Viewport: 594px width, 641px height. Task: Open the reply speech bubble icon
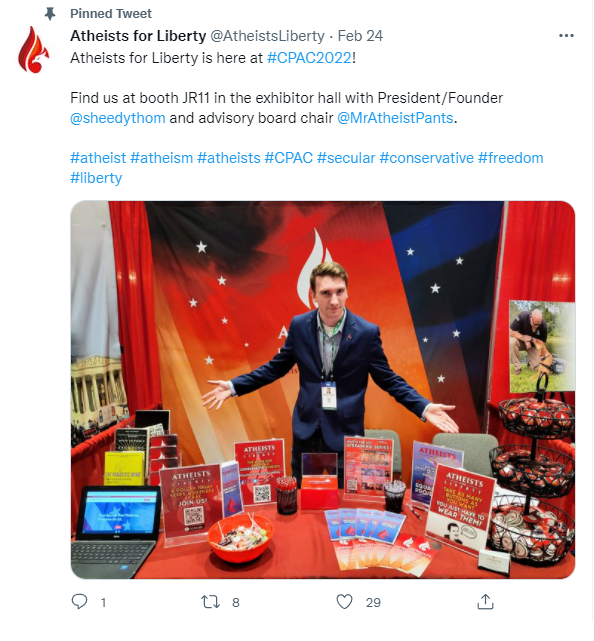tap(79, 602)
